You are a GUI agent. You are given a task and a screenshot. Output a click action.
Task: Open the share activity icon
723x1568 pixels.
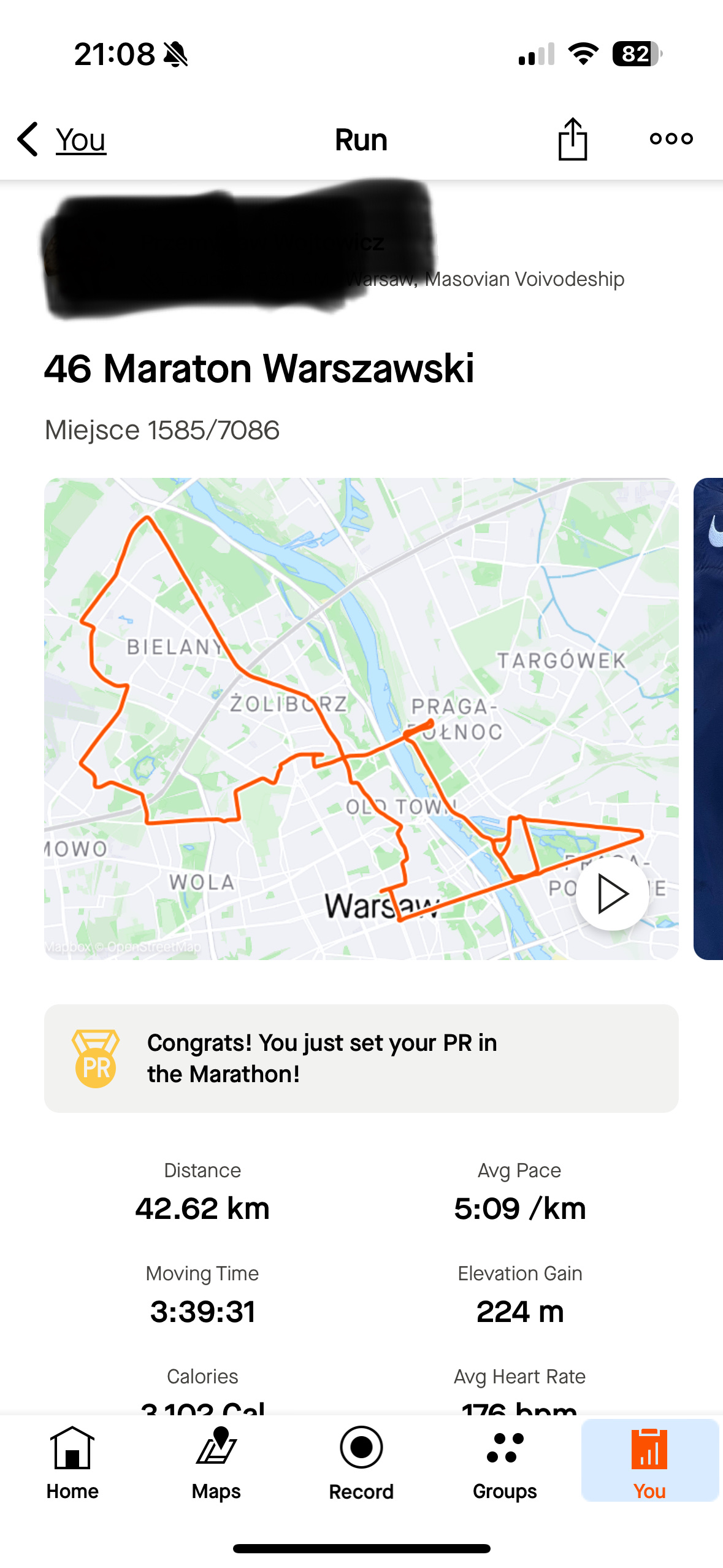click(x=572, y=139)
